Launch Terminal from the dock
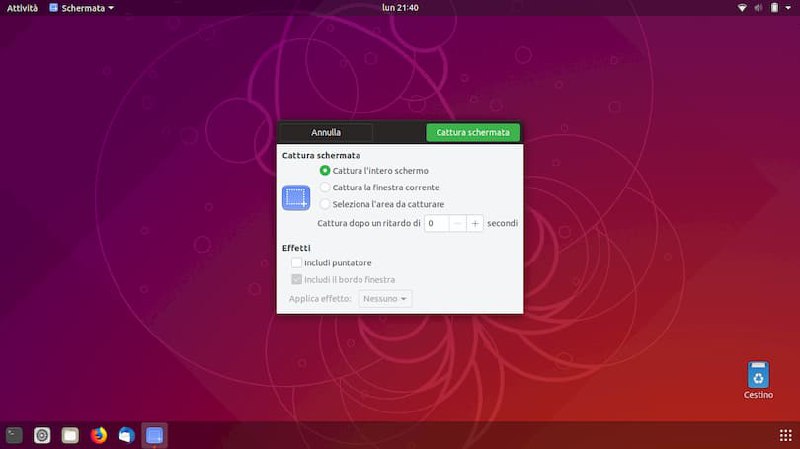The image size is (800, 449). tap(14, 435)
